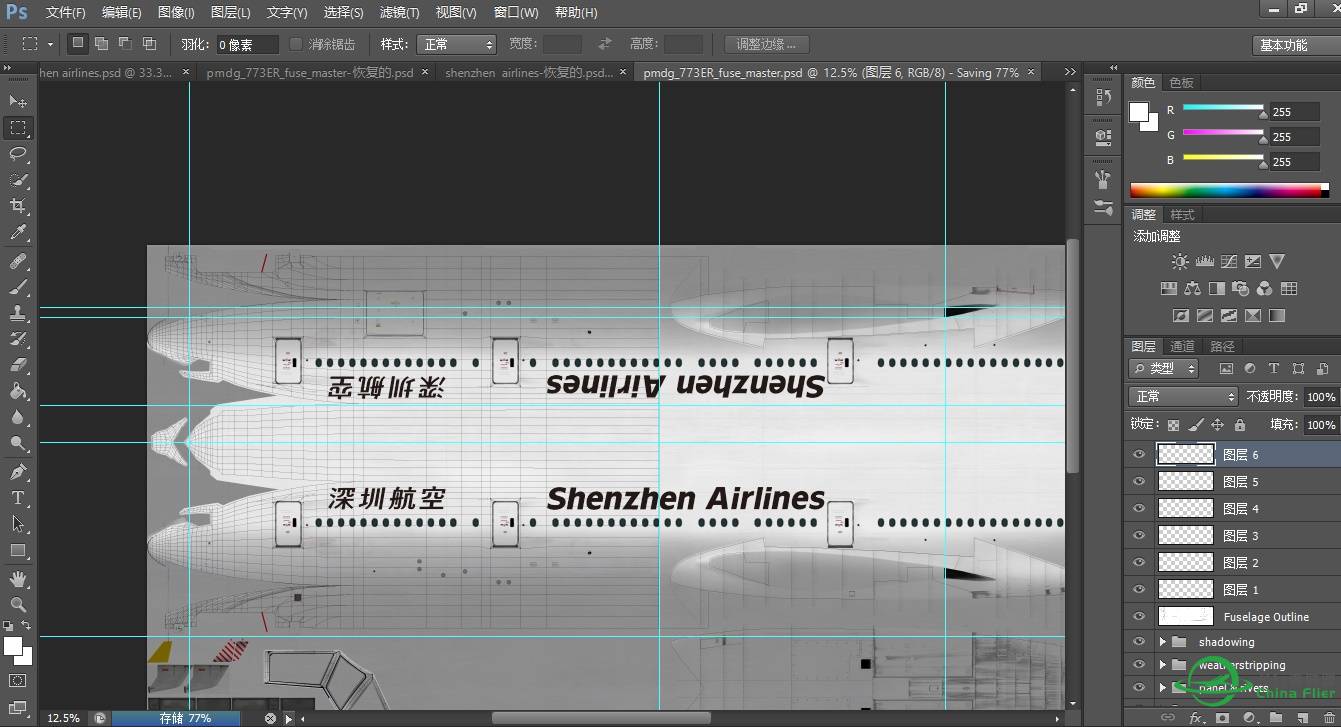Add a Curves adjustment
1341x727 pixels.
[x=1229, y=262]
